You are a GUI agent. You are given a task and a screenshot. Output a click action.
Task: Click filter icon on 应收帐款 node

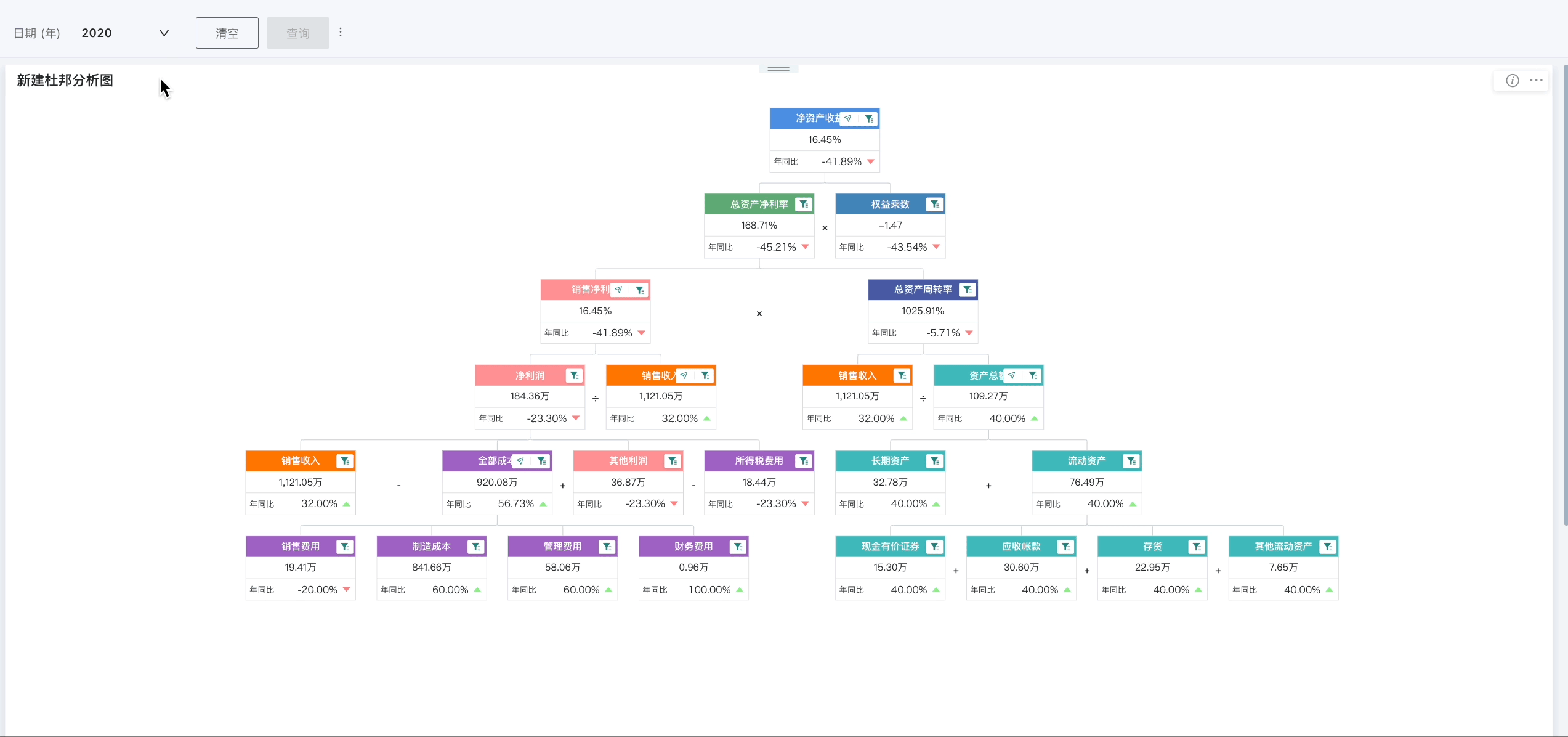(x=1065, y=547)
